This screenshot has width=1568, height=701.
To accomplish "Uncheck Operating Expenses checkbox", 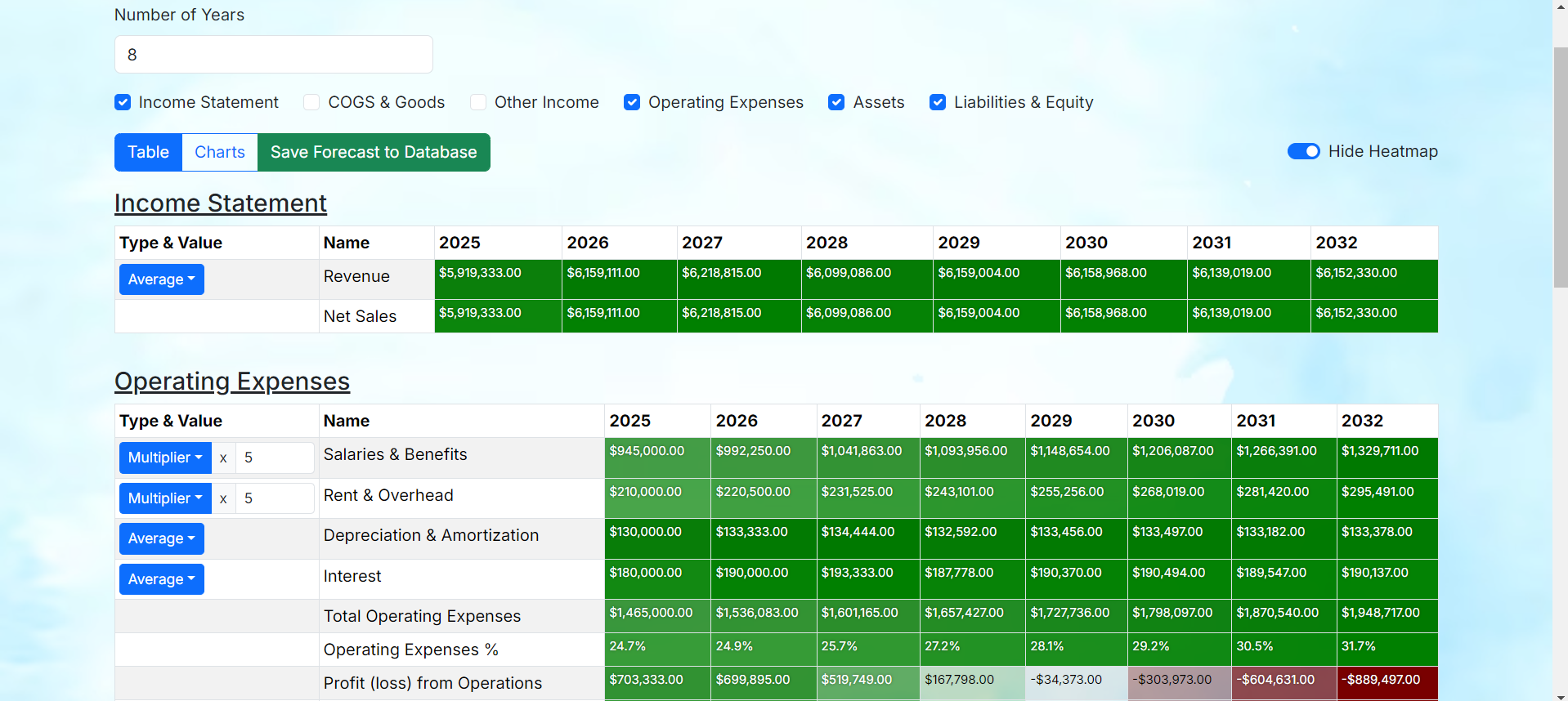I will point(632,102).
